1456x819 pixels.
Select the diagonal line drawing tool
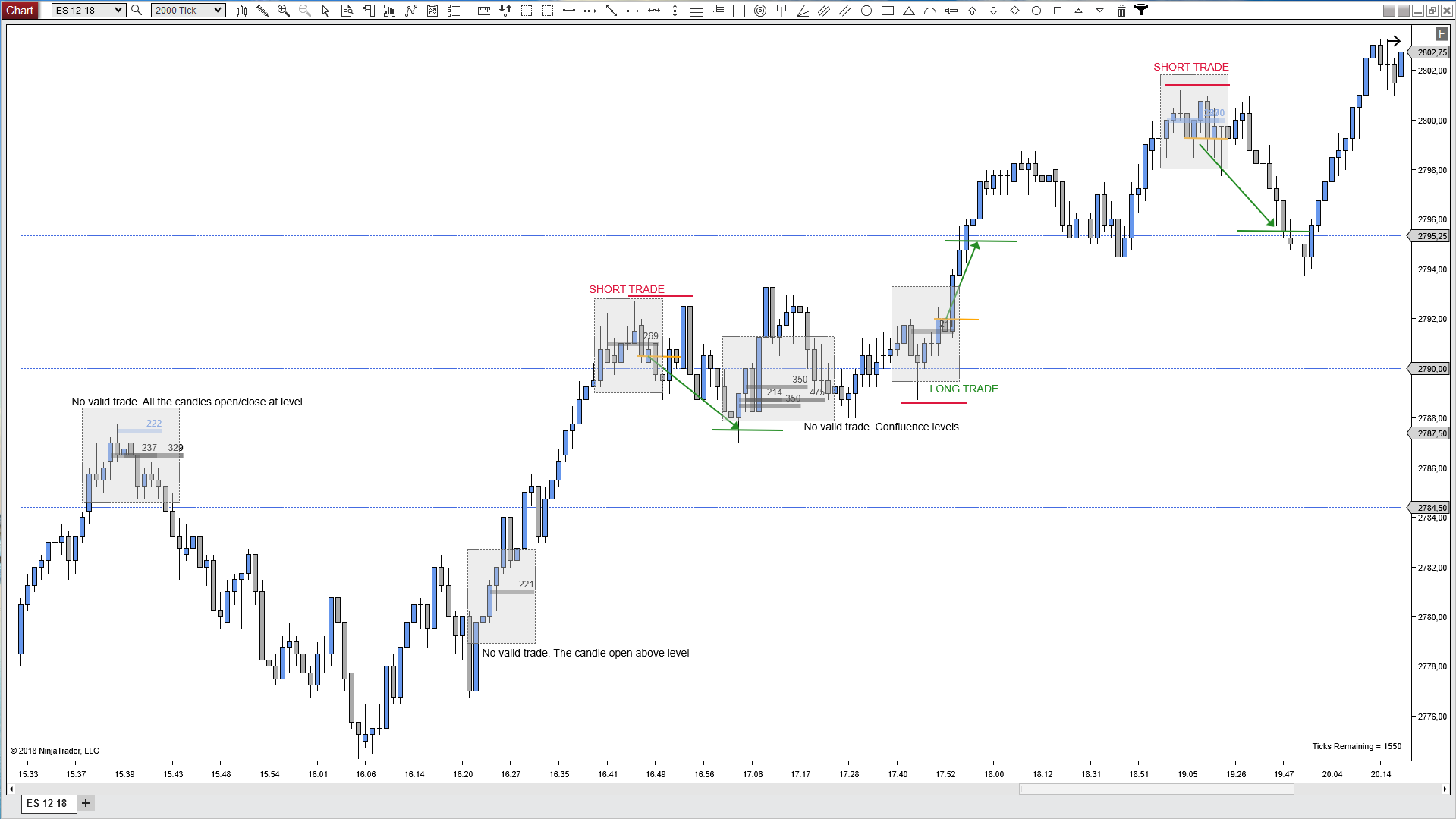[612, 10]
